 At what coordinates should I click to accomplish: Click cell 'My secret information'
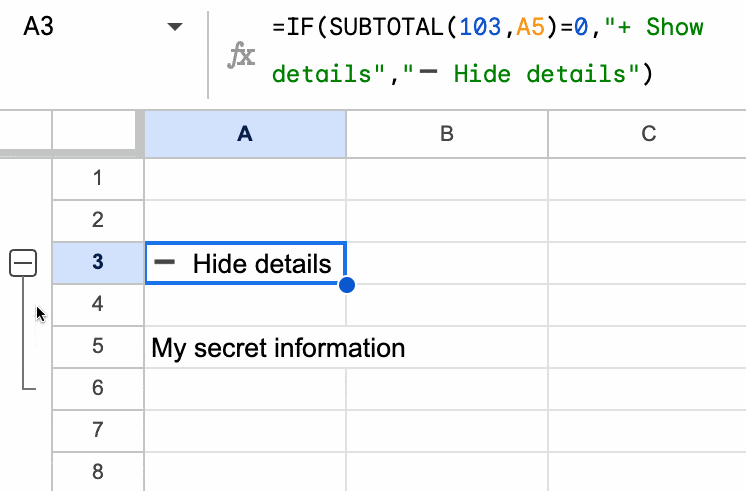(x=245, y=347)
